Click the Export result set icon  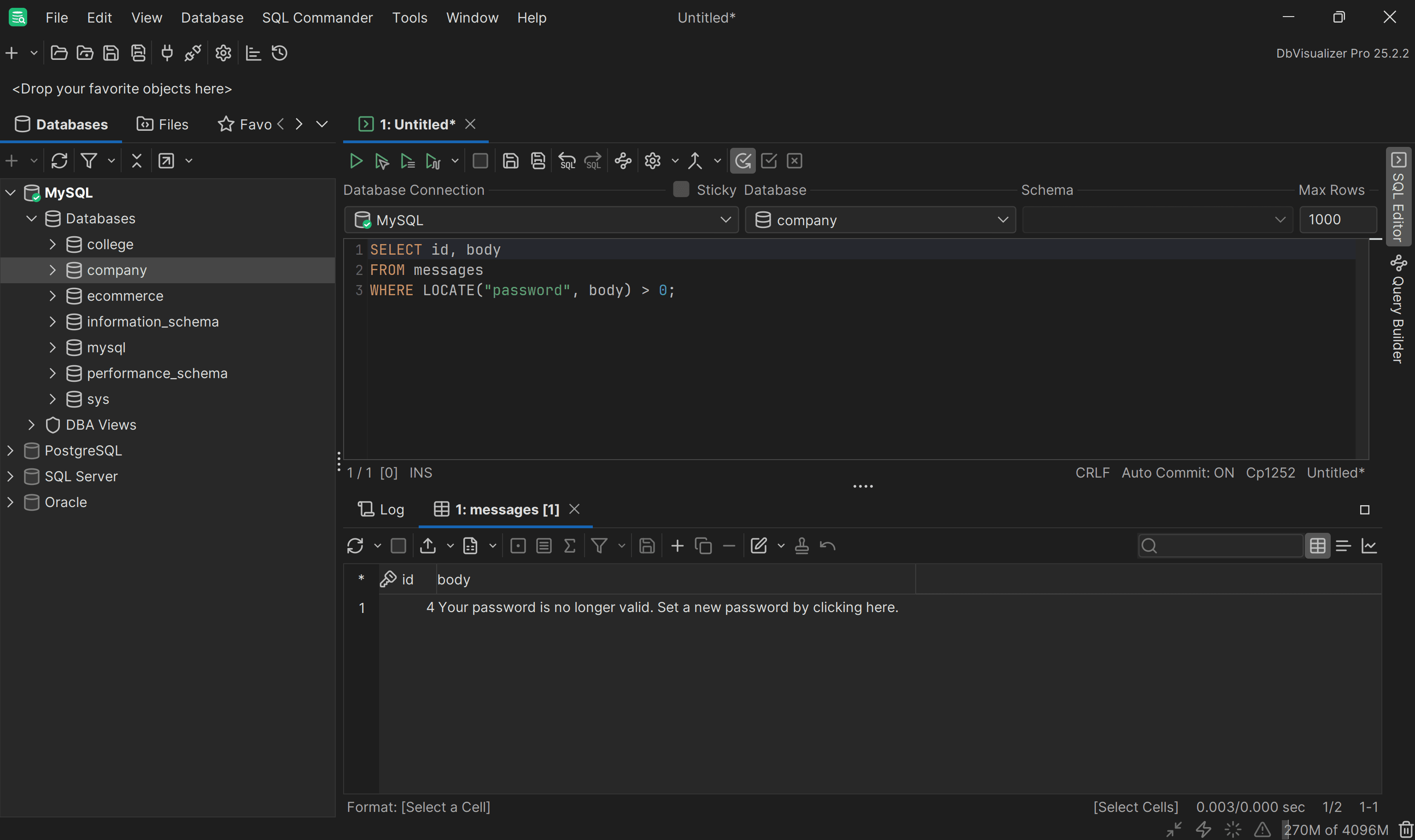click(x=428, y=546)
